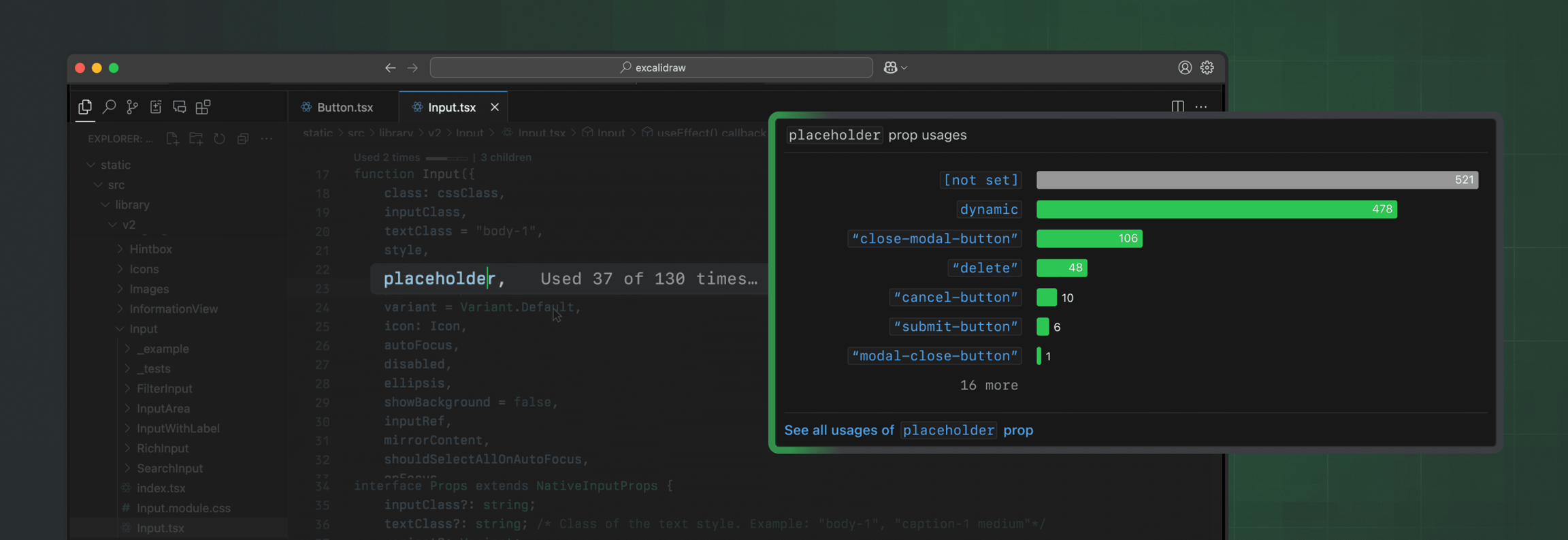
Task: Click the New File icon in Explorer
Action: [x=172, y=139]
